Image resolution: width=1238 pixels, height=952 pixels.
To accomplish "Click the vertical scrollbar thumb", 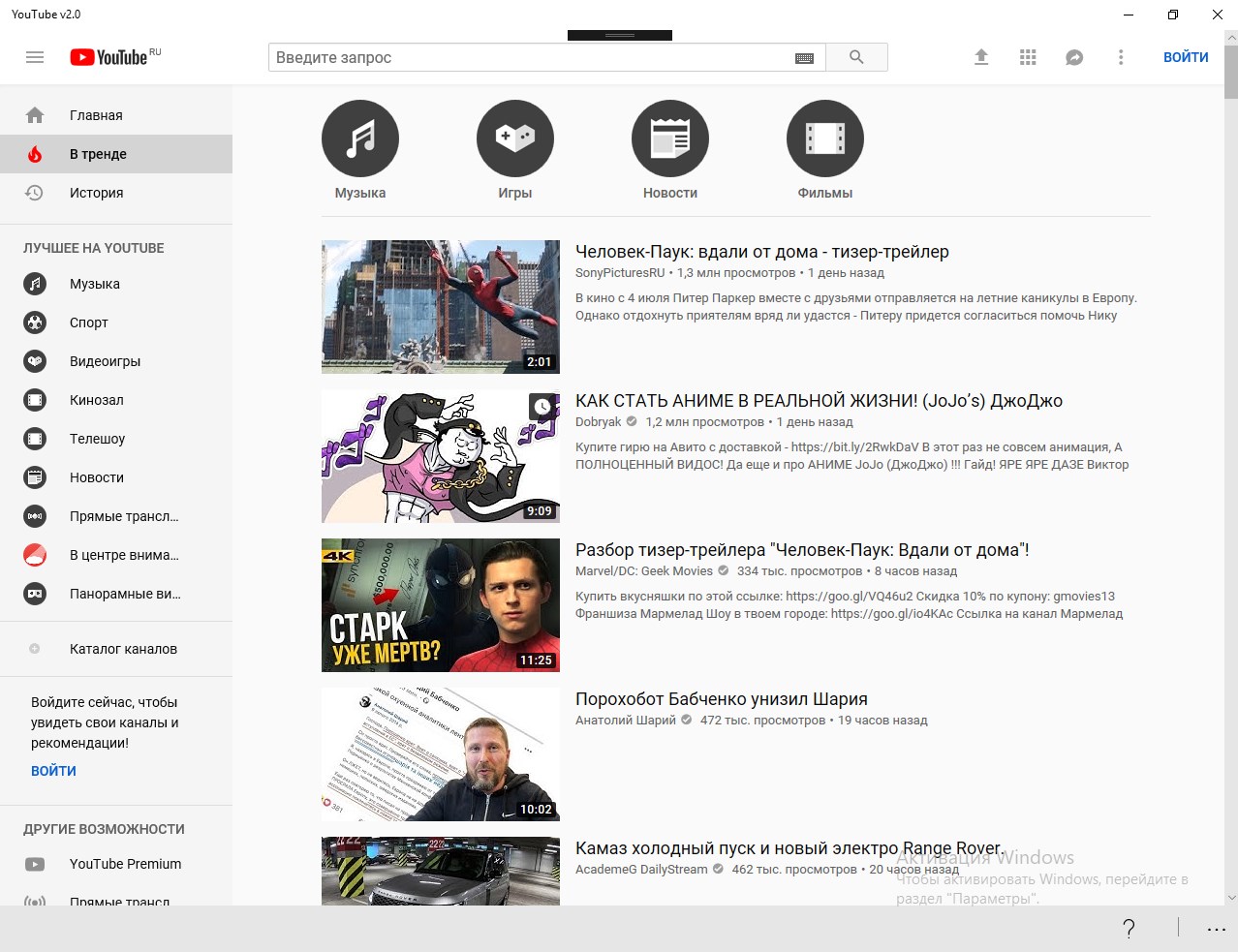I will point(1231,71).
